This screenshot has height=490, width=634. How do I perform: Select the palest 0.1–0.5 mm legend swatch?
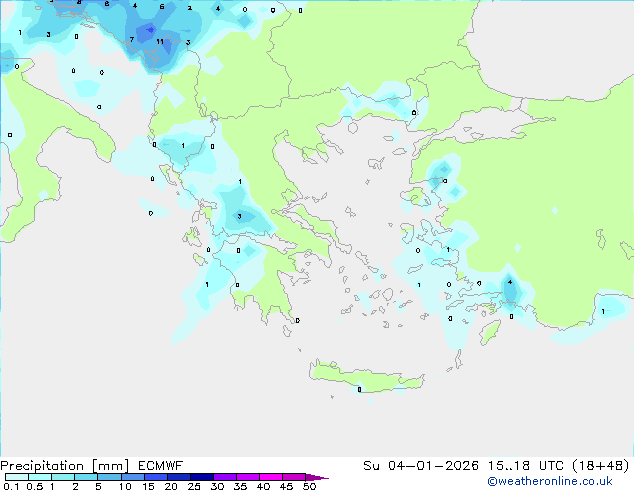17,477
